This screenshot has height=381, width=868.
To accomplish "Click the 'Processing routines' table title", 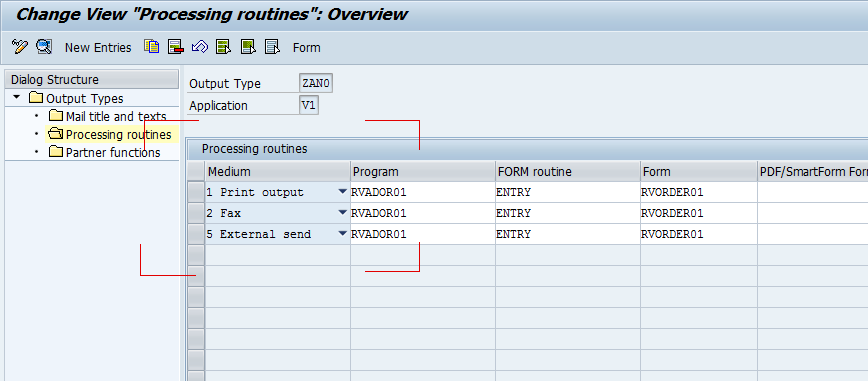I will point(255,149).
